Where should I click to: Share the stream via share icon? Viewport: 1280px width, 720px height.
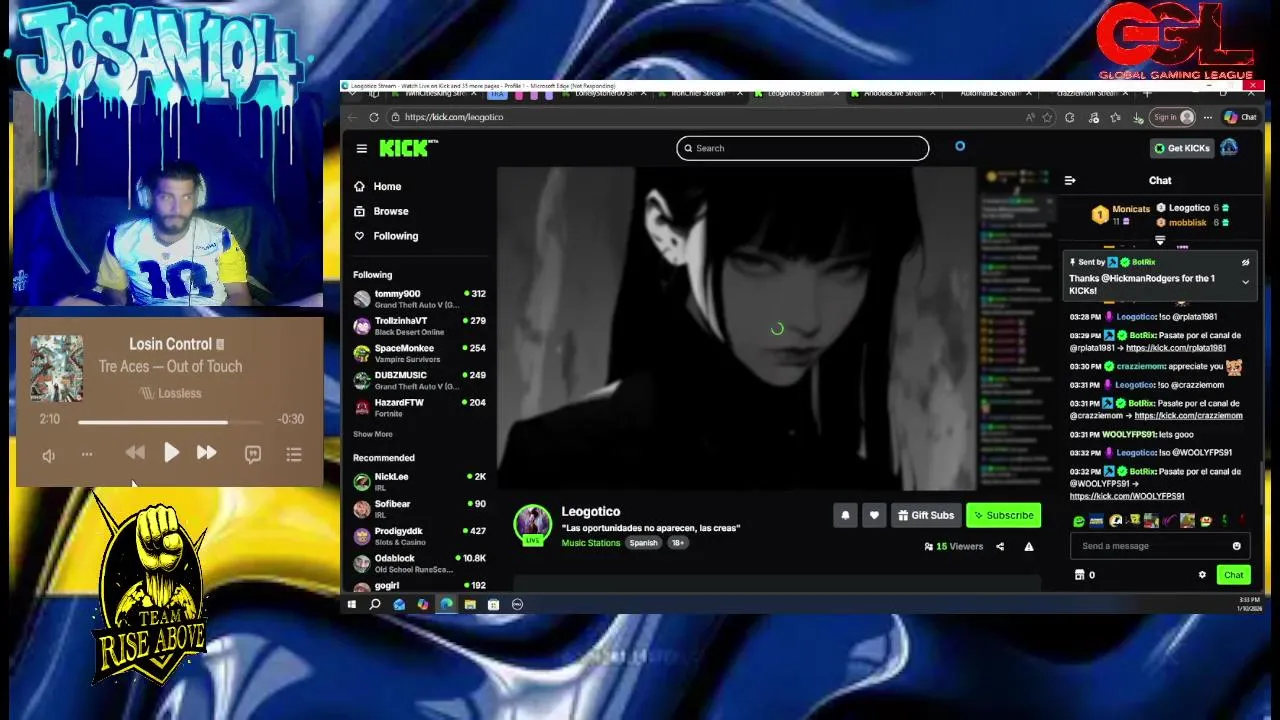(999, 547)
